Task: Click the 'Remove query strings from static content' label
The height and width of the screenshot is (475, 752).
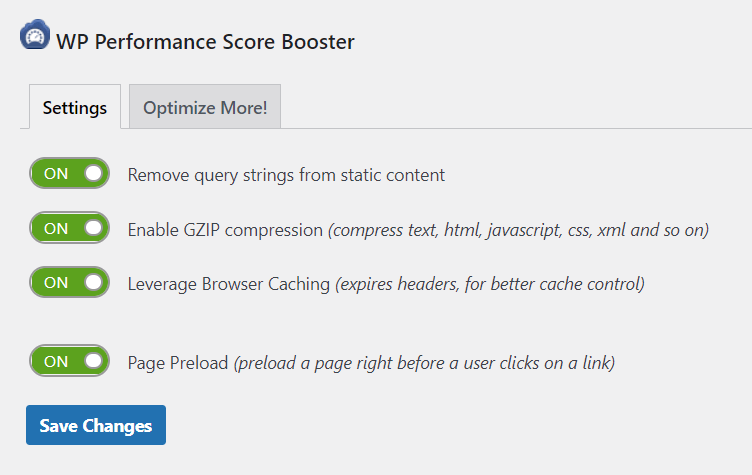Action: click(286, 175)
